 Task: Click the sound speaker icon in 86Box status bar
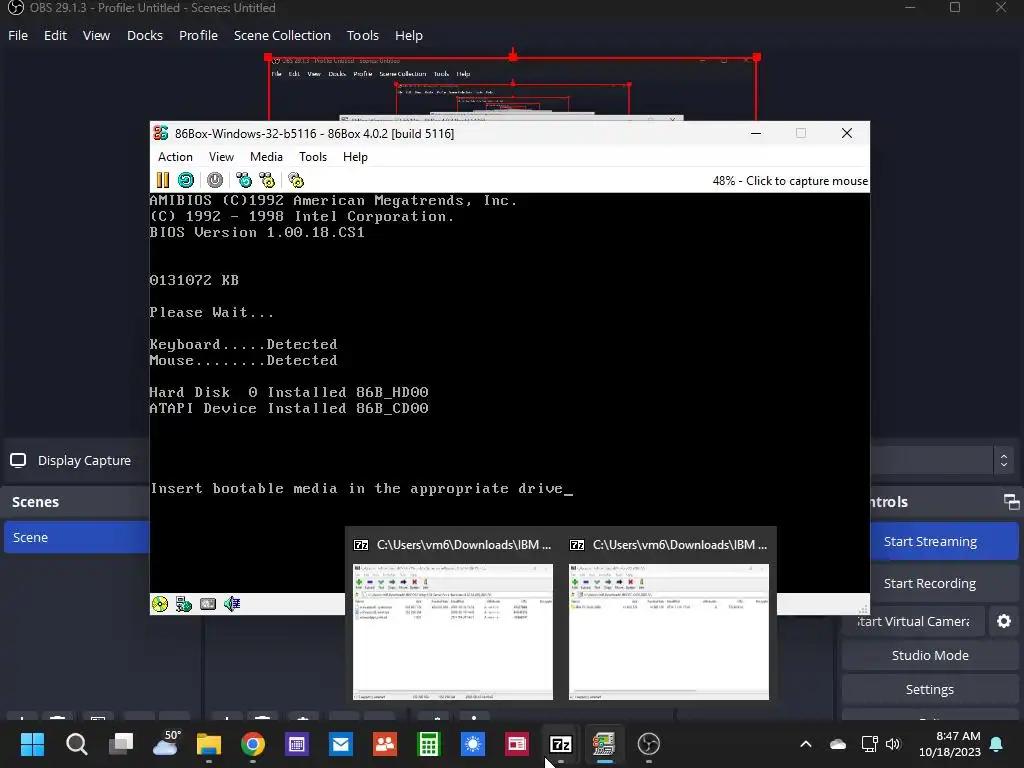pyautogui.click(x=232, y=604)
